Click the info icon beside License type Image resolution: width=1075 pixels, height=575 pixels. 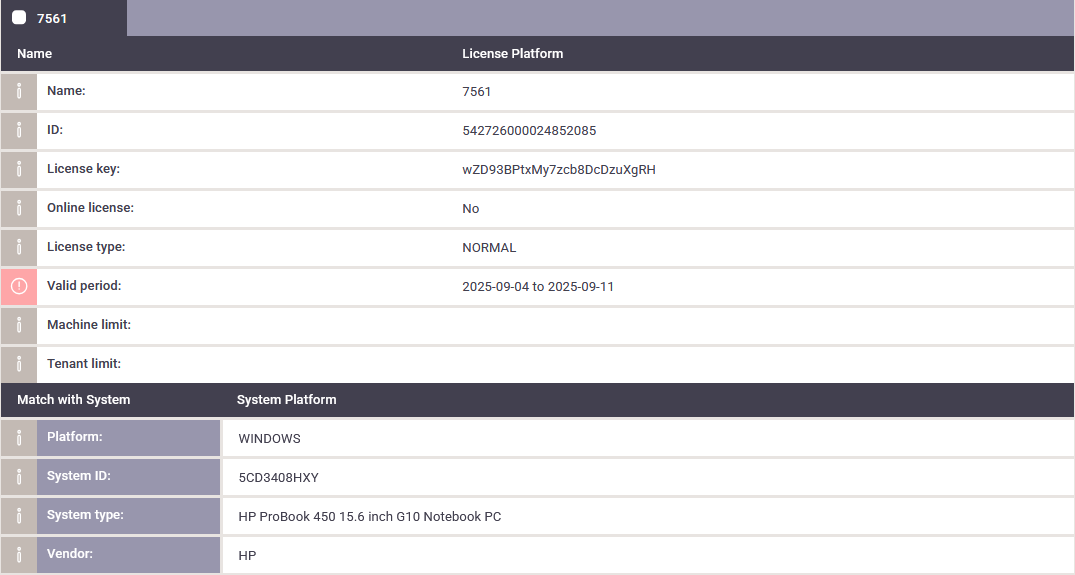(x=19, y=247)
